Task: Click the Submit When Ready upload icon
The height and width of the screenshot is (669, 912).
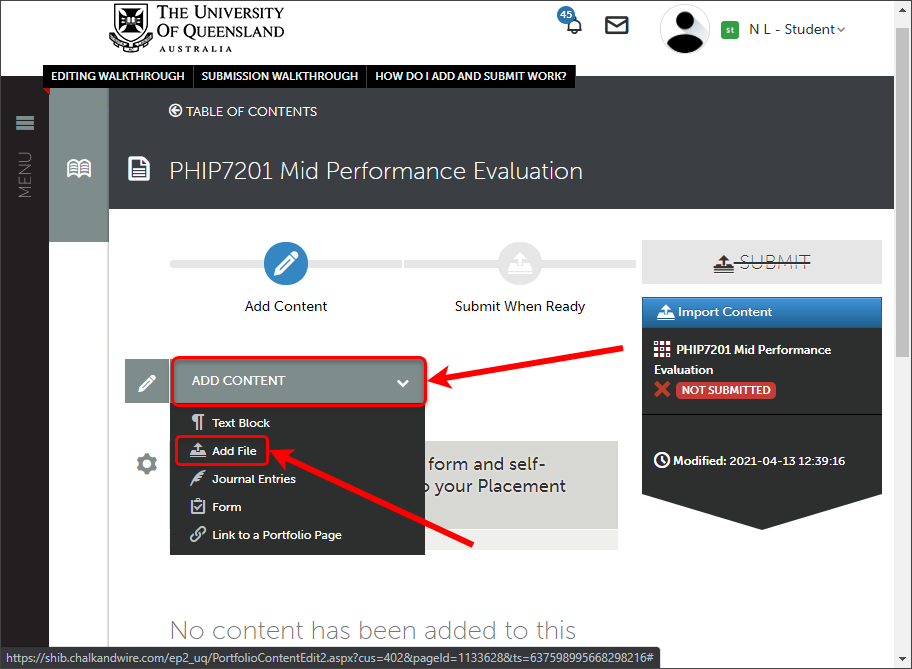Action: (x=520, y=263)
